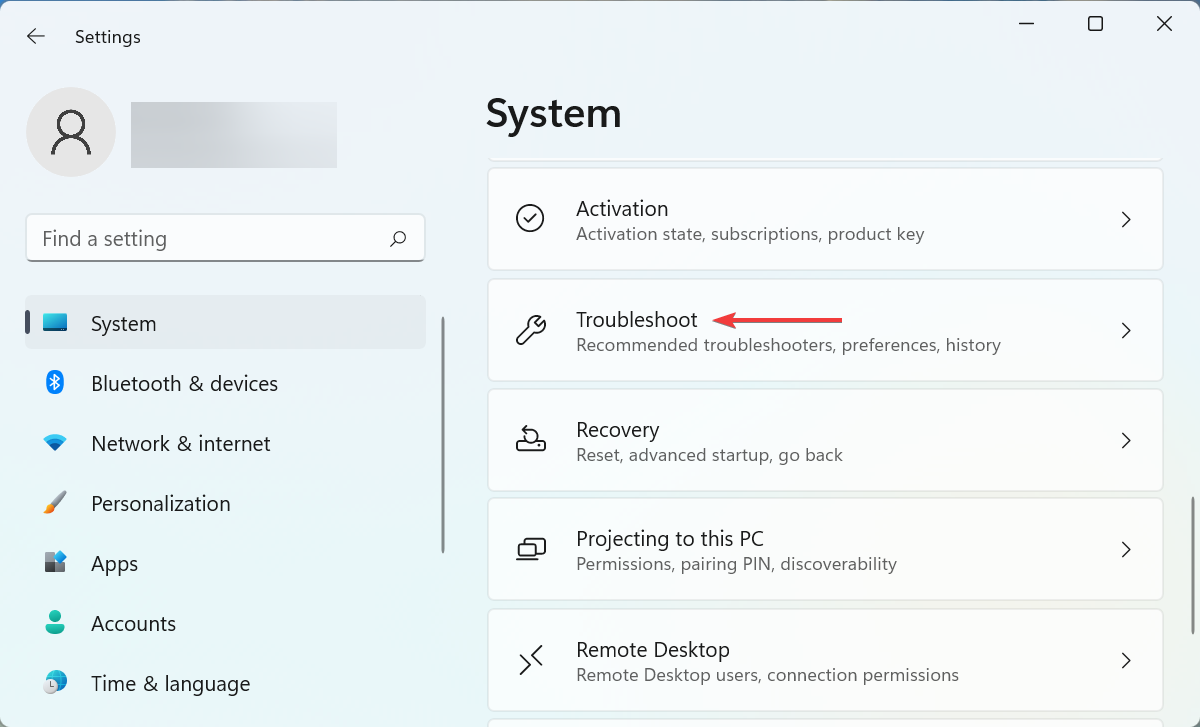This screenshot has width=1200, height=727.
Task: Click the user profile avatar
Action: 71,132
